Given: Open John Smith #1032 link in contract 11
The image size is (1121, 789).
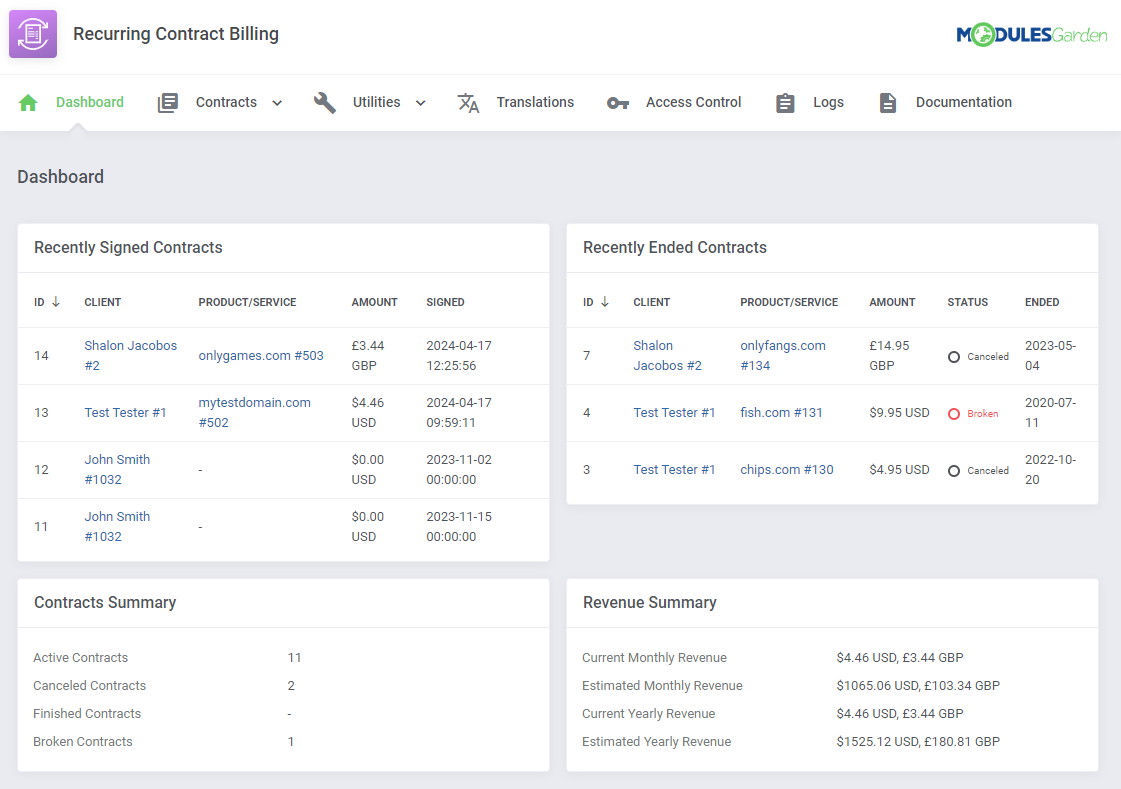Looking at the screenshot, I should [x=117, y=527].
